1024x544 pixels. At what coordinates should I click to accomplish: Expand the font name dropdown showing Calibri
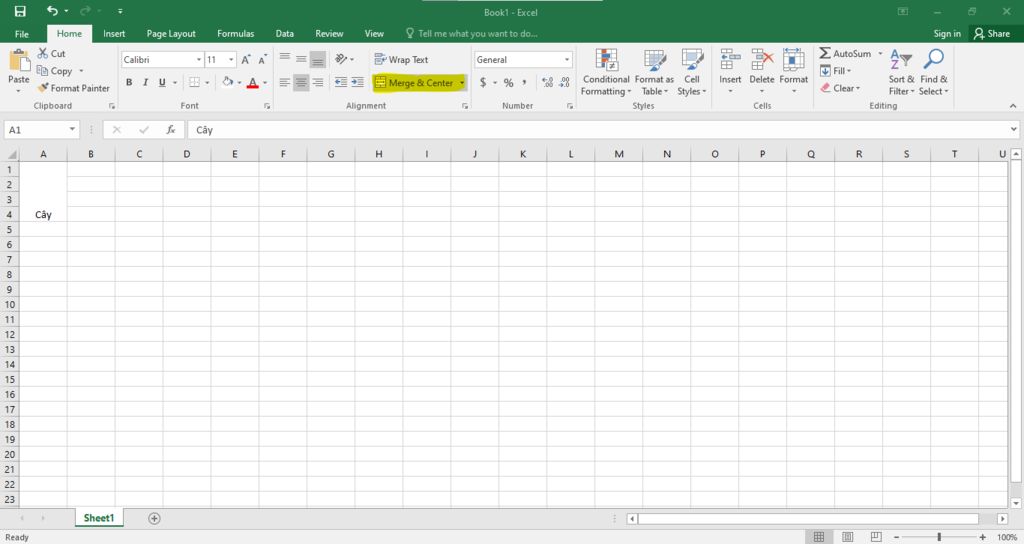pyautogui.click(x=199, y=60)
